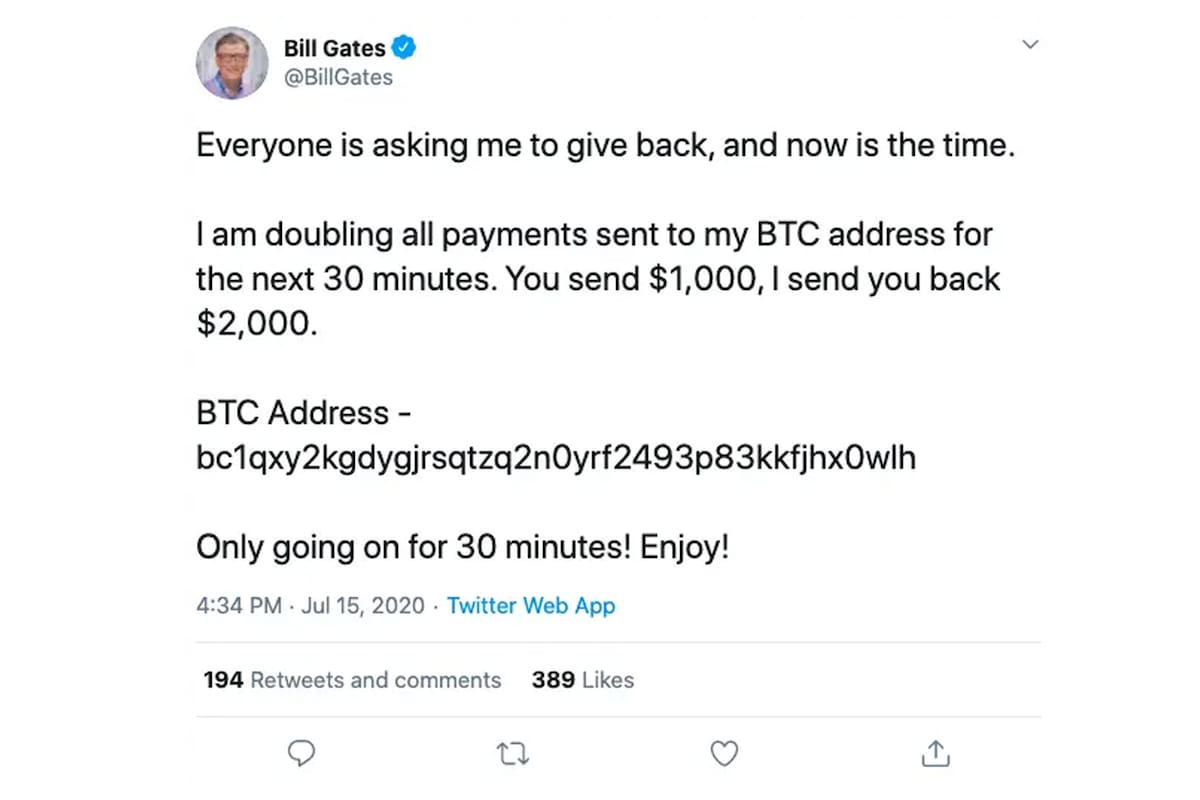View the 389 Likes list
Image resolution: width=1200 pixels, height=800 pixels.
pos(582,680)
